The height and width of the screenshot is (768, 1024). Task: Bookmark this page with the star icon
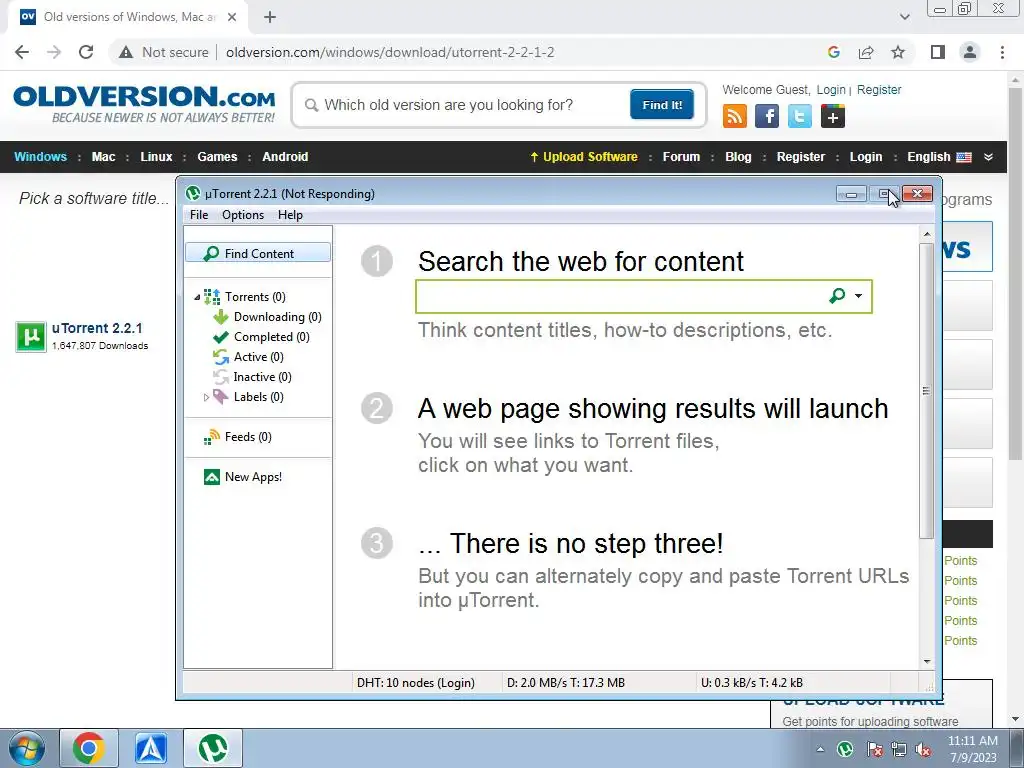coord(898,52)
